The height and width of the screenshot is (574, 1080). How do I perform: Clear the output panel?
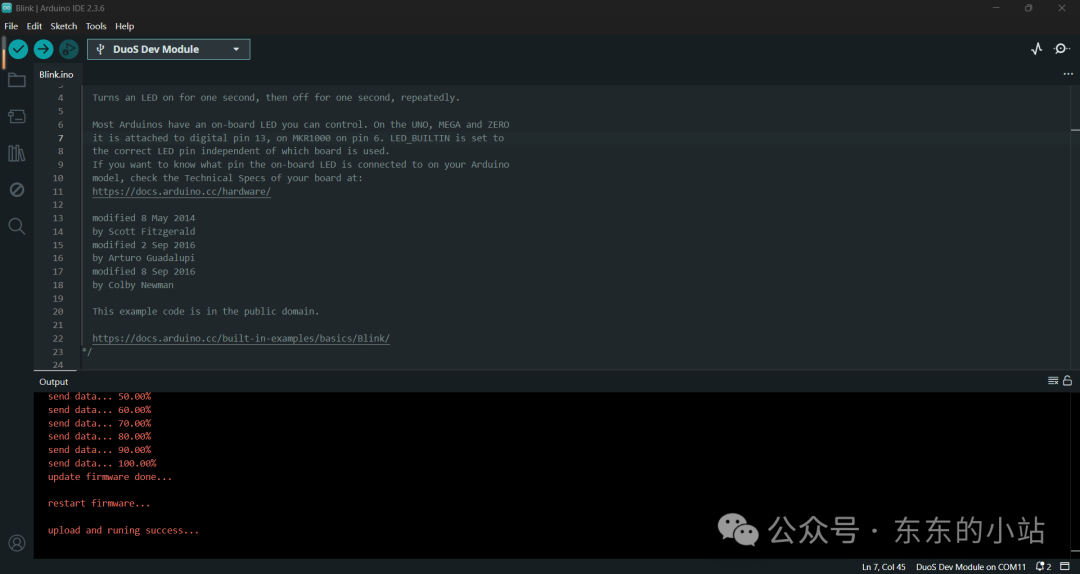click(1052, 380)
